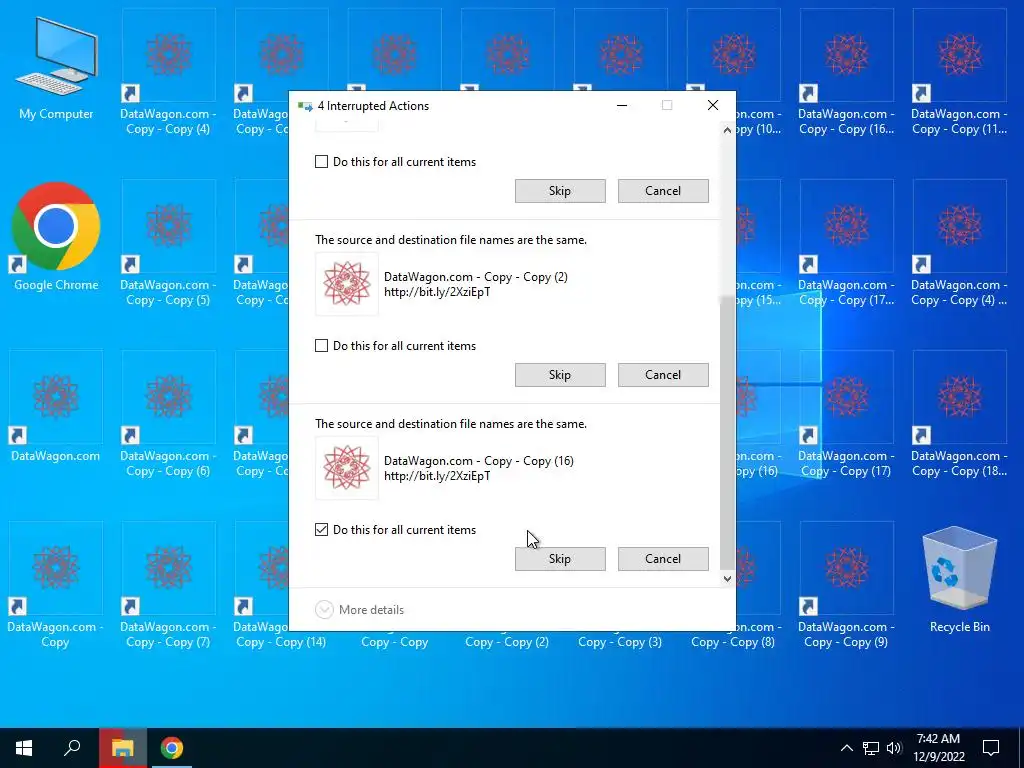Open the taskbar clock showing 7:42 AM
1024x768 pixels.
(938, 748)
